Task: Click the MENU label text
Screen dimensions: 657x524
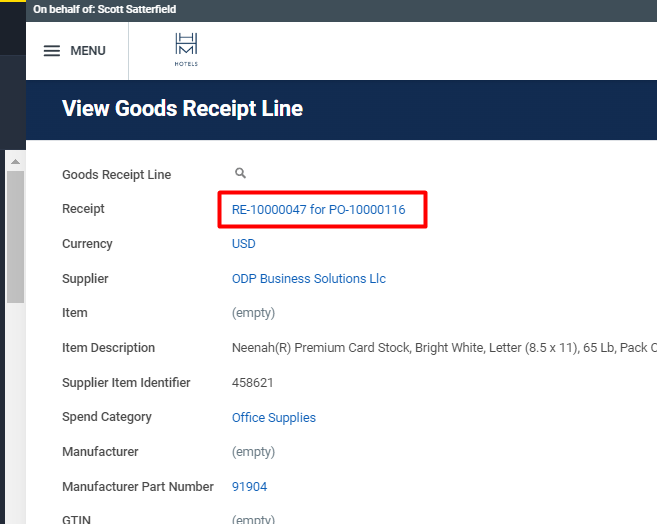Action: point(88,51)
